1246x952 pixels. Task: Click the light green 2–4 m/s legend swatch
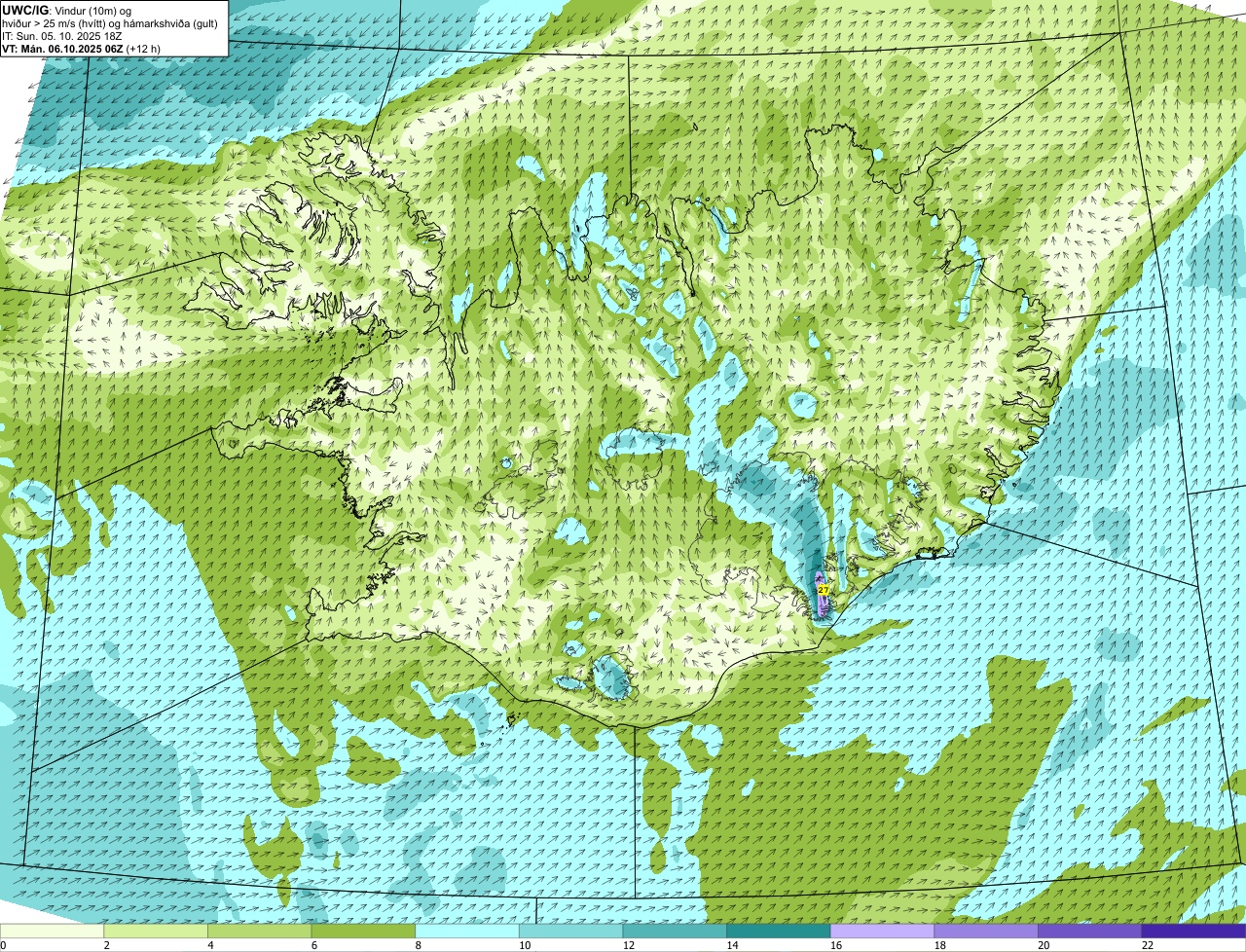click(x=156, y=931)
